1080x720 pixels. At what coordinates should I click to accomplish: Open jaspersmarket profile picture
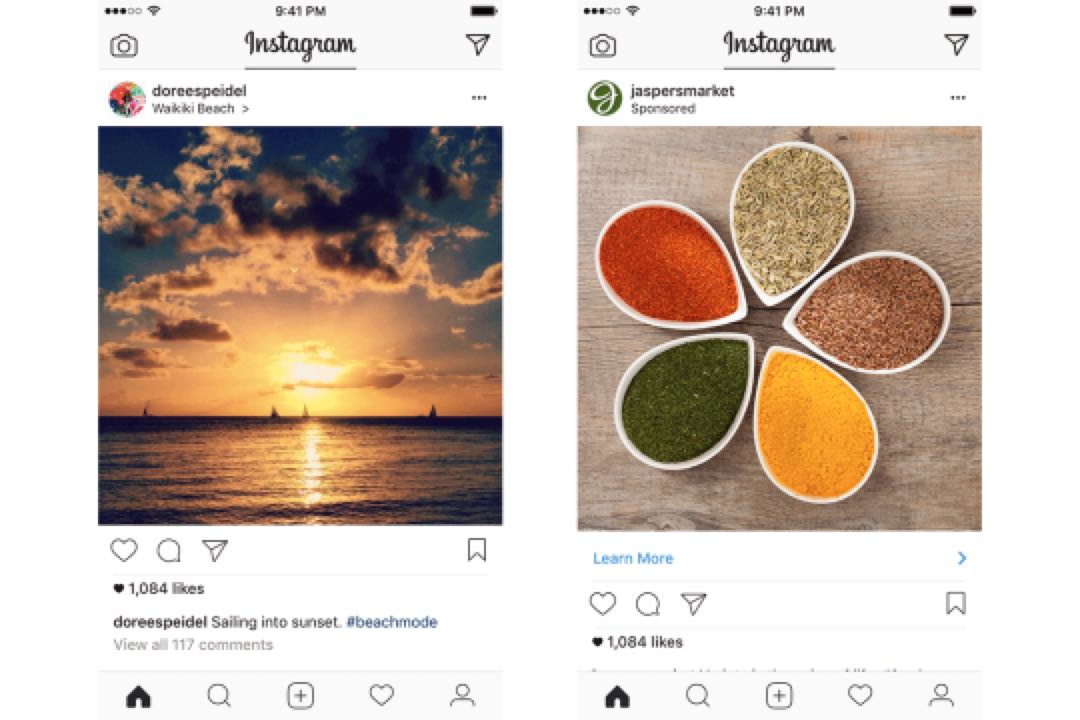click(x=605, y=98)
